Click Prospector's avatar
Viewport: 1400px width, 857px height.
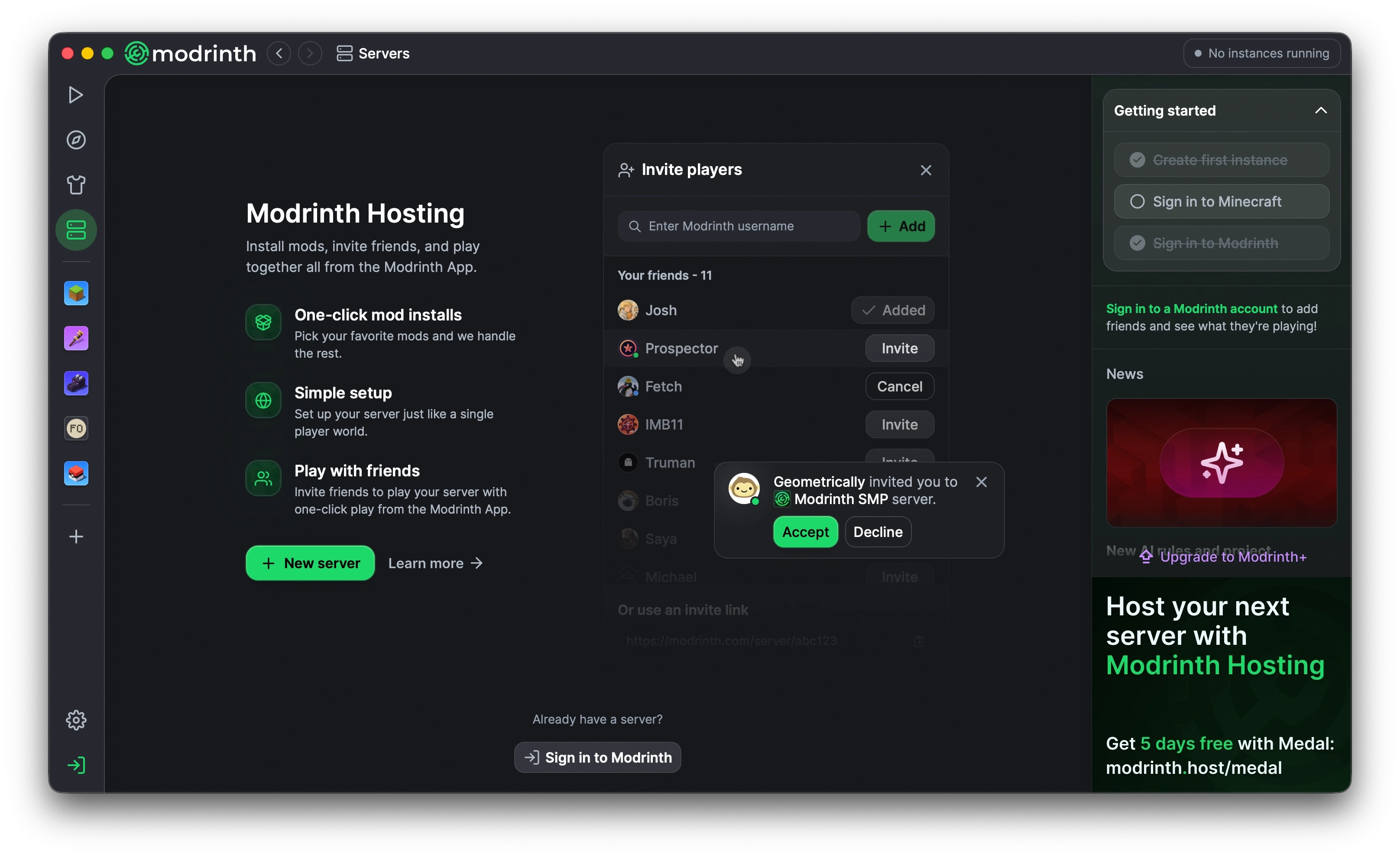[628, 348]
